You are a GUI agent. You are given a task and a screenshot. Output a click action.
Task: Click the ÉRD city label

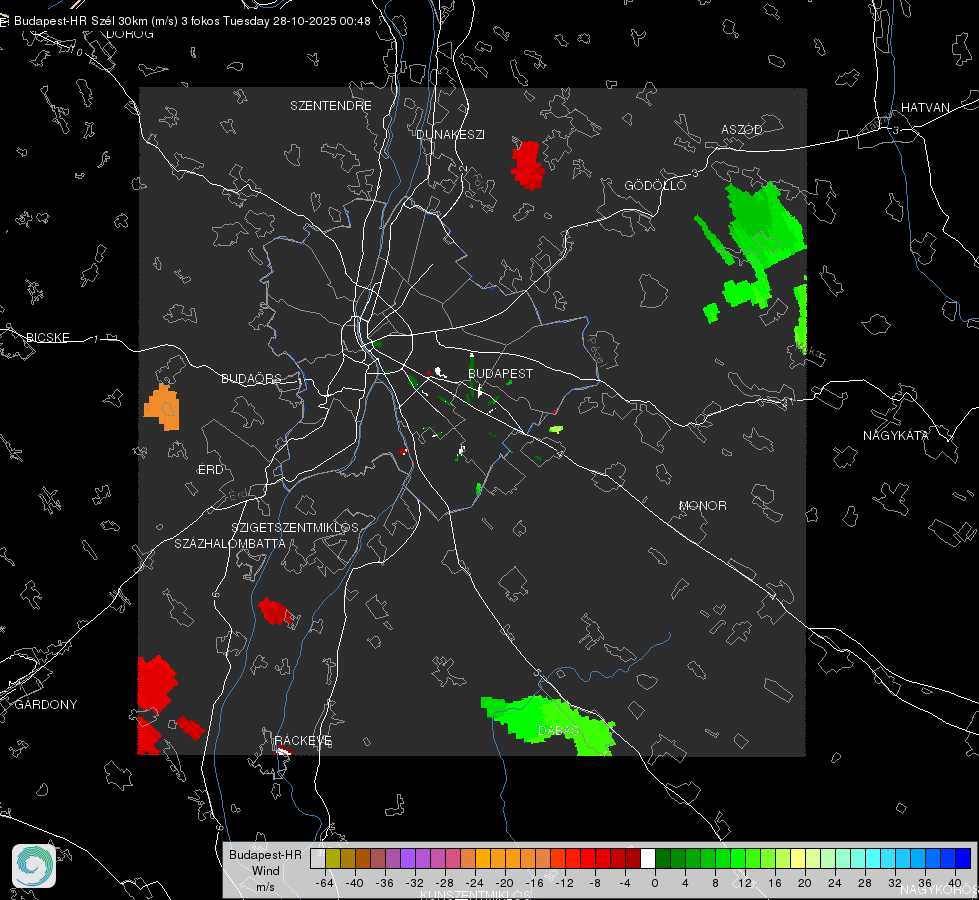click(x=210, y=470)
